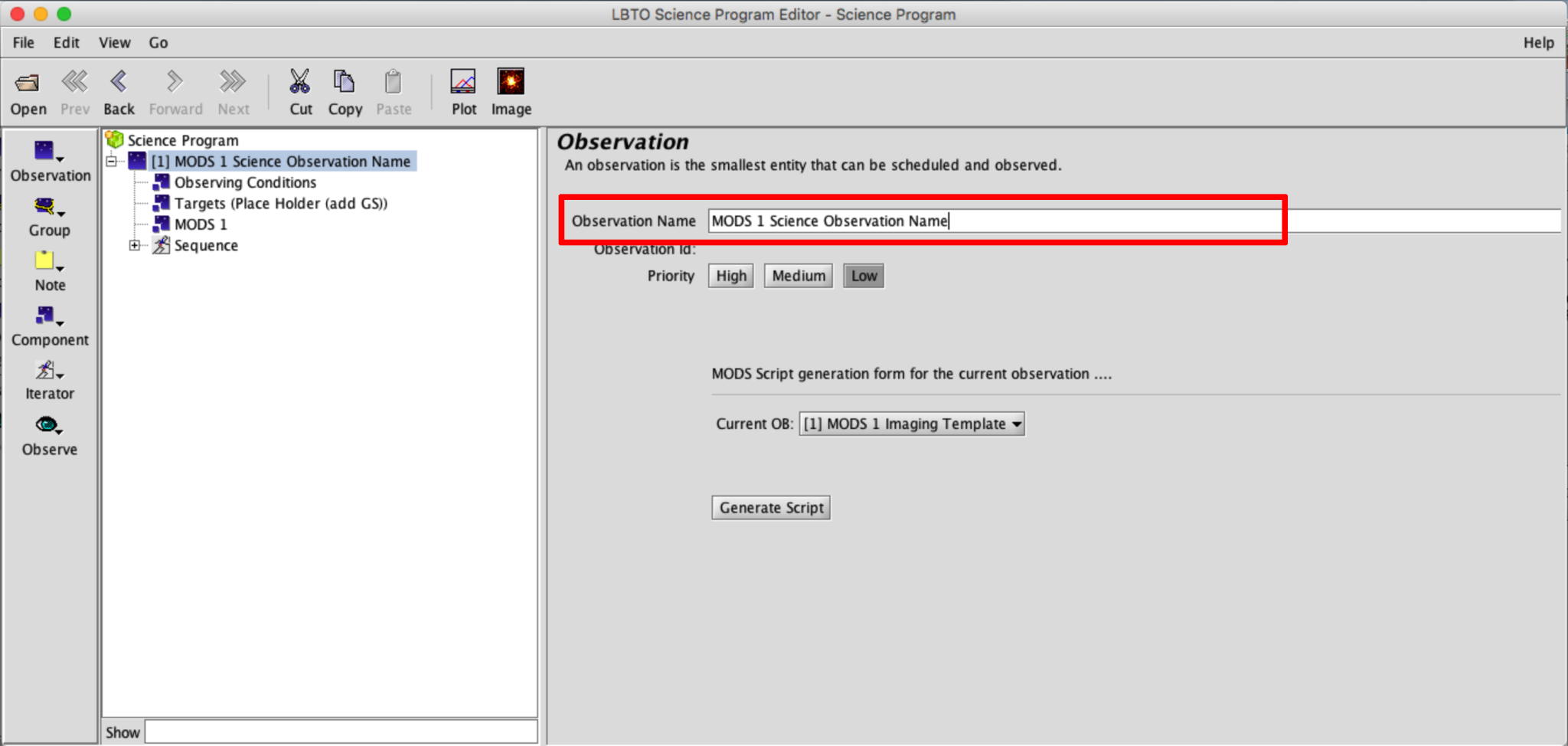The width and height of the screenshot is (1568, 746).
Task: Open the View menu
Action: [115, 42]
